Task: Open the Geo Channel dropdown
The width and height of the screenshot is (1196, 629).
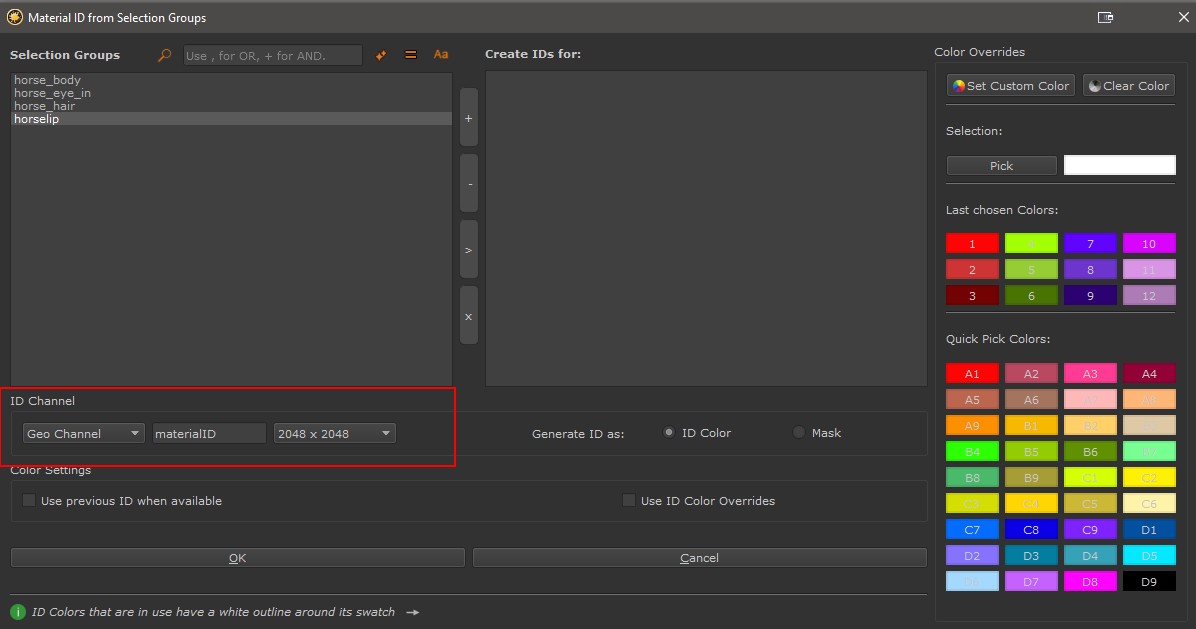Action: (84, 434)
